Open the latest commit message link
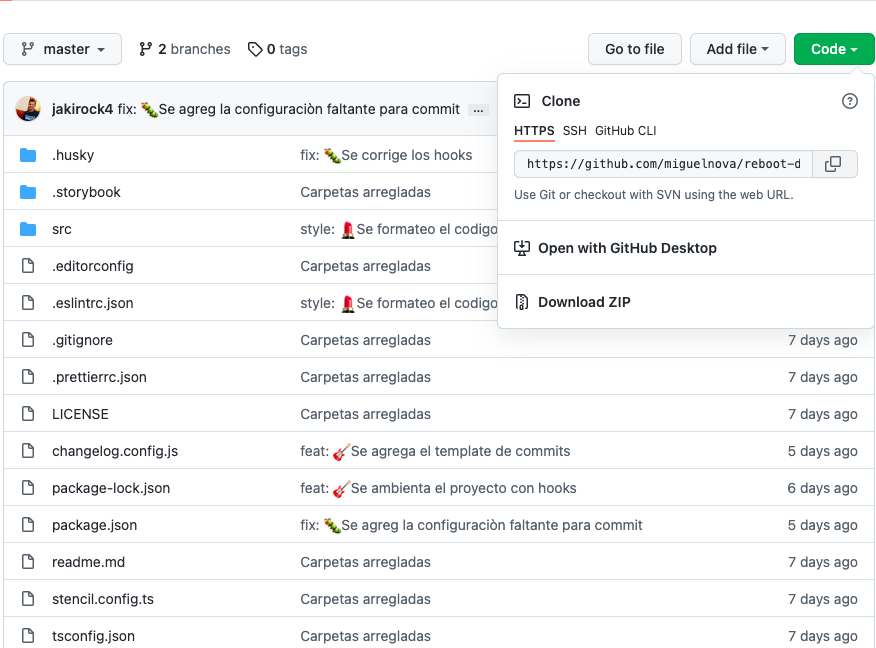Image resolution: width=876 pixels, height=648 pixels. click(289, 109)
